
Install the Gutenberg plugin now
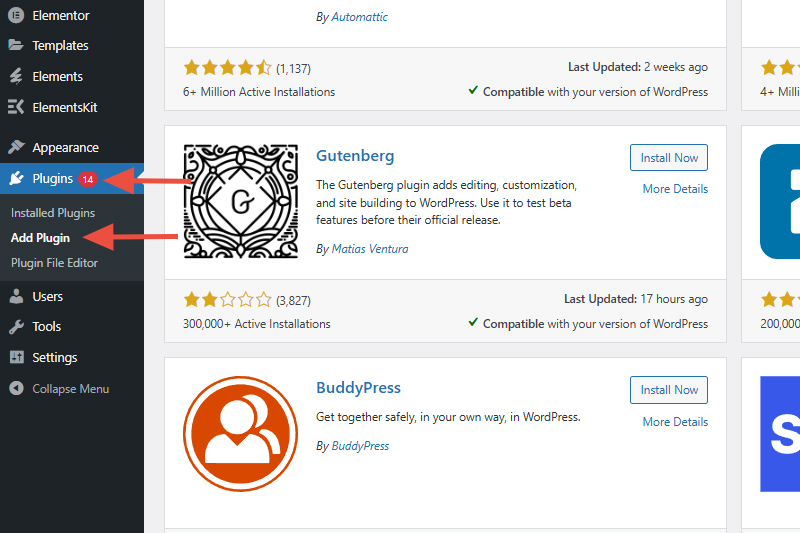coord(669,158)
